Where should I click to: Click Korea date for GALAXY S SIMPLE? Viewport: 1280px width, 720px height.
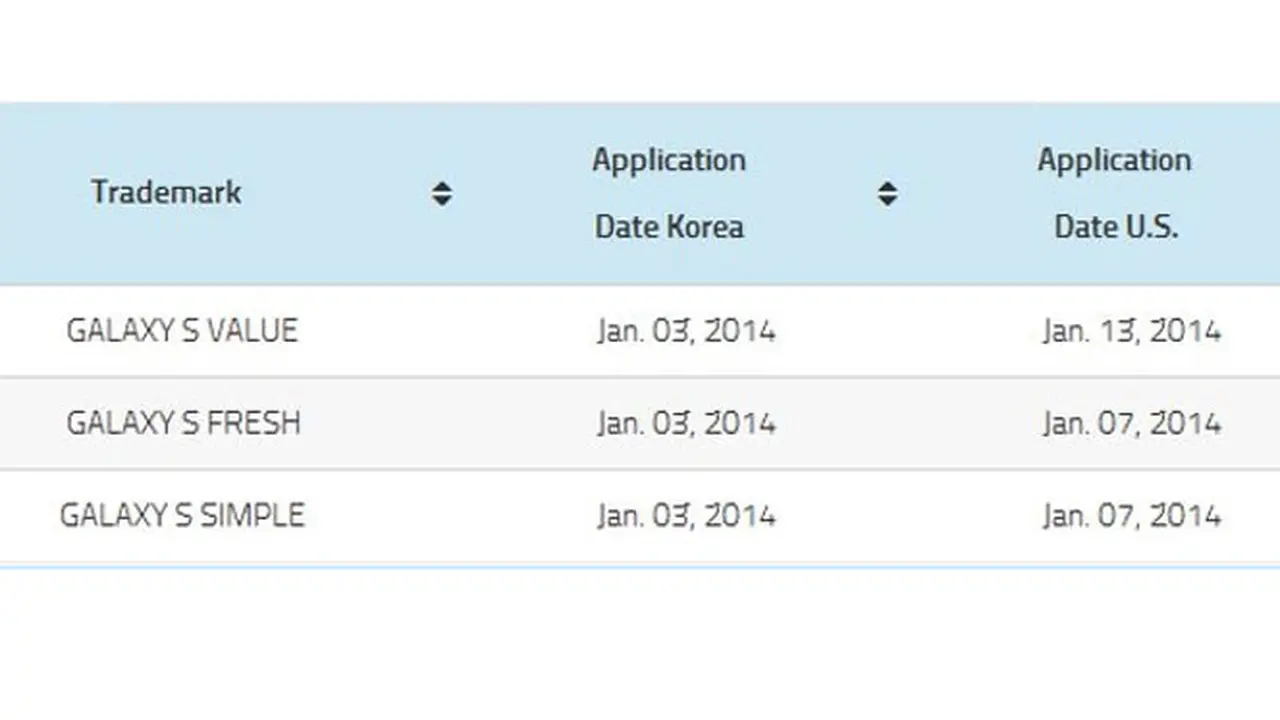click(x=686, y=516)
